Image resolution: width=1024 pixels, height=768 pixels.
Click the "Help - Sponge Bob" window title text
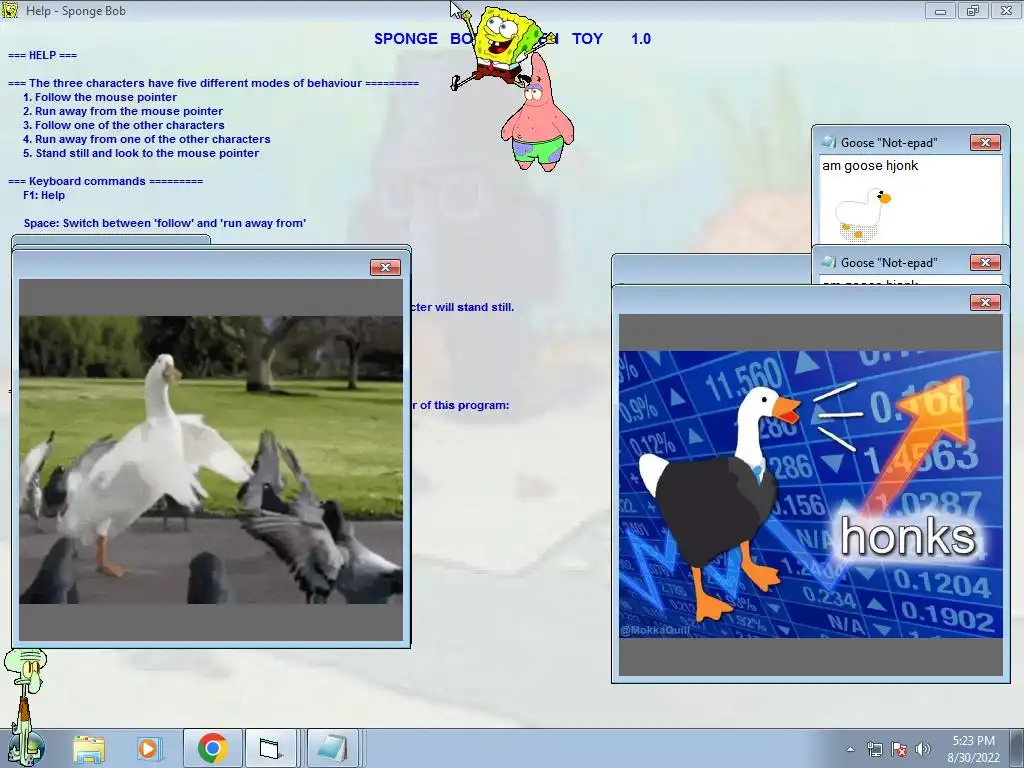point(76,11)
